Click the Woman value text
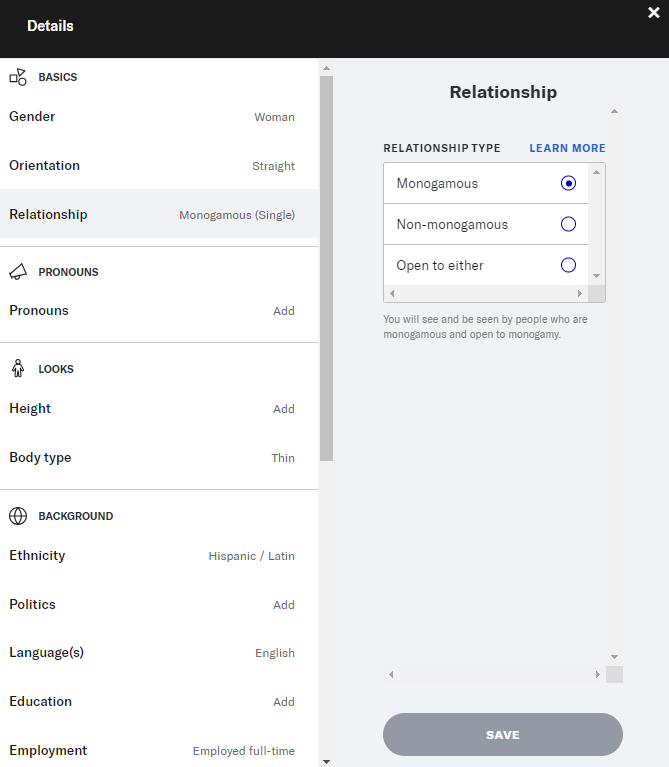This screenshot has height=767, width=669. tap(274, 117)
